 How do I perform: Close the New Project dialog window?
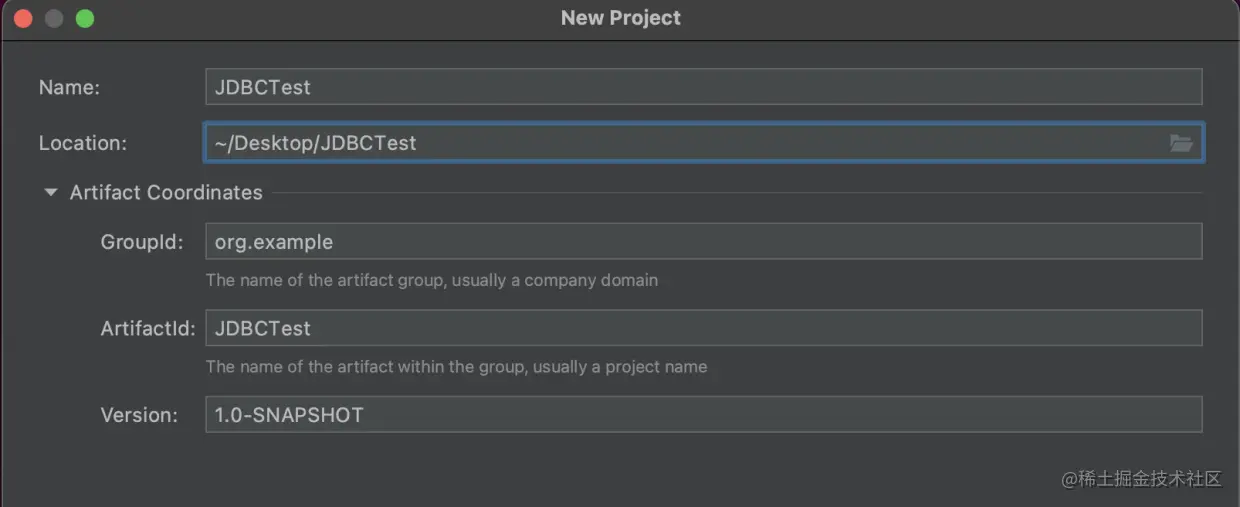point(23,18)
